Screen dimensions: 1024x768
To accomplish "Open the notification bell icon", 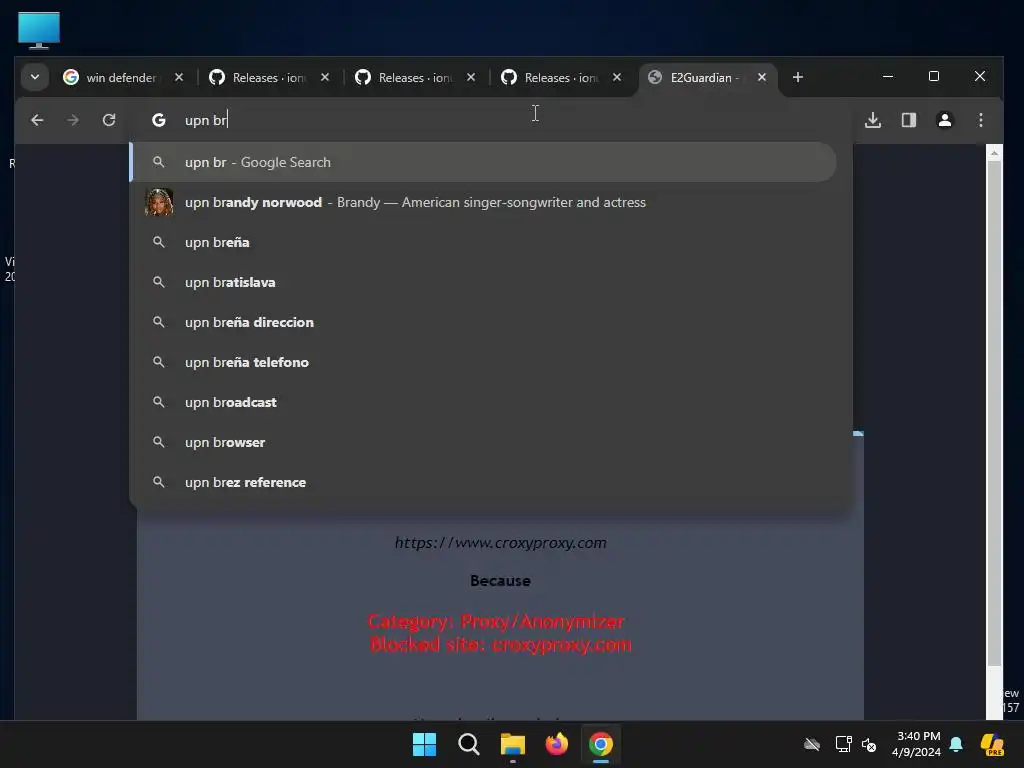I will click(x=956, y=744).
